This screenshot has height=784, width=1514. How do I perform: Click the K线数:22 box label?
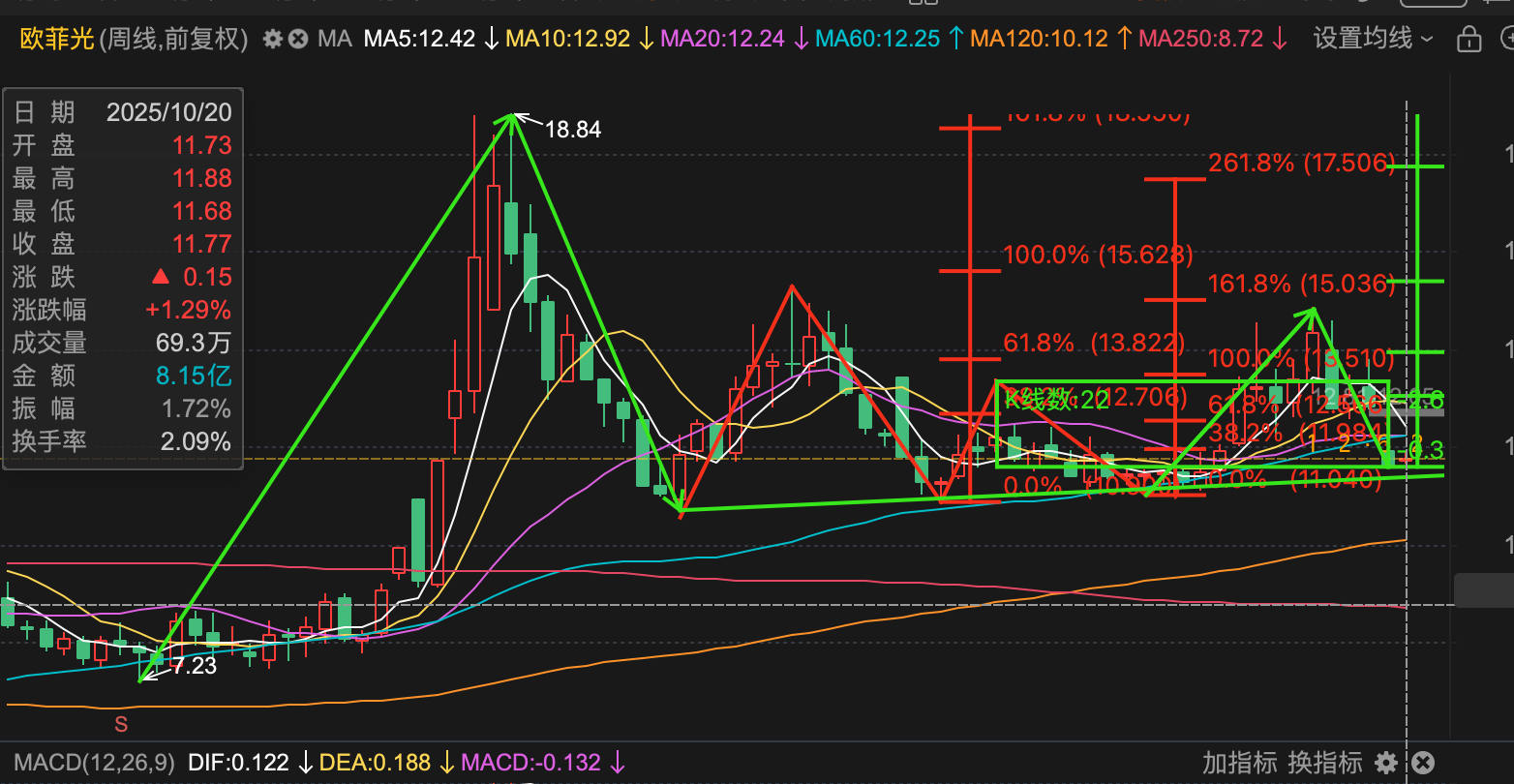coord(1056,400)
